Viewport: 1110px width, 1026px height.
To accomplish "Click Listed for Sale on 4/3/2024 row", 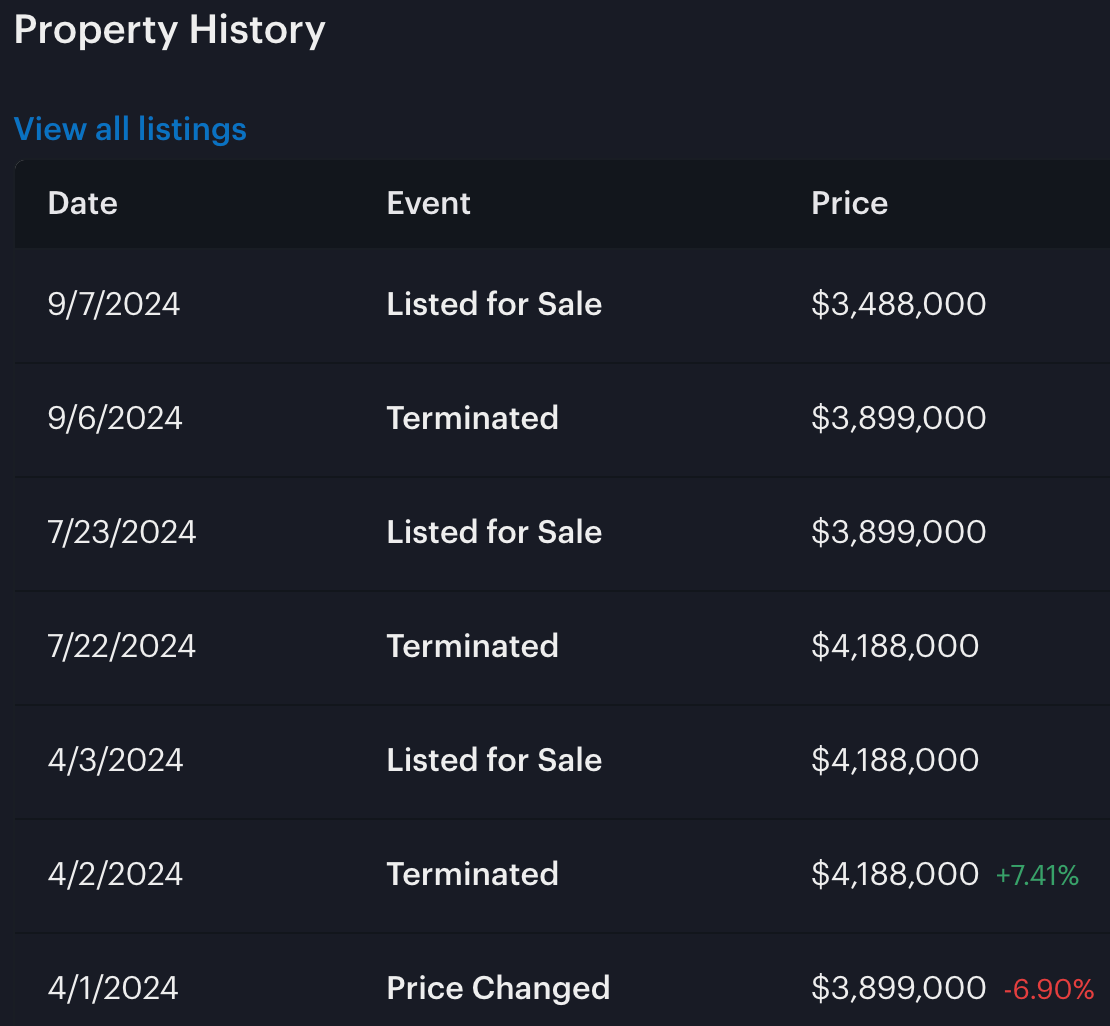I will click(494, 760).
